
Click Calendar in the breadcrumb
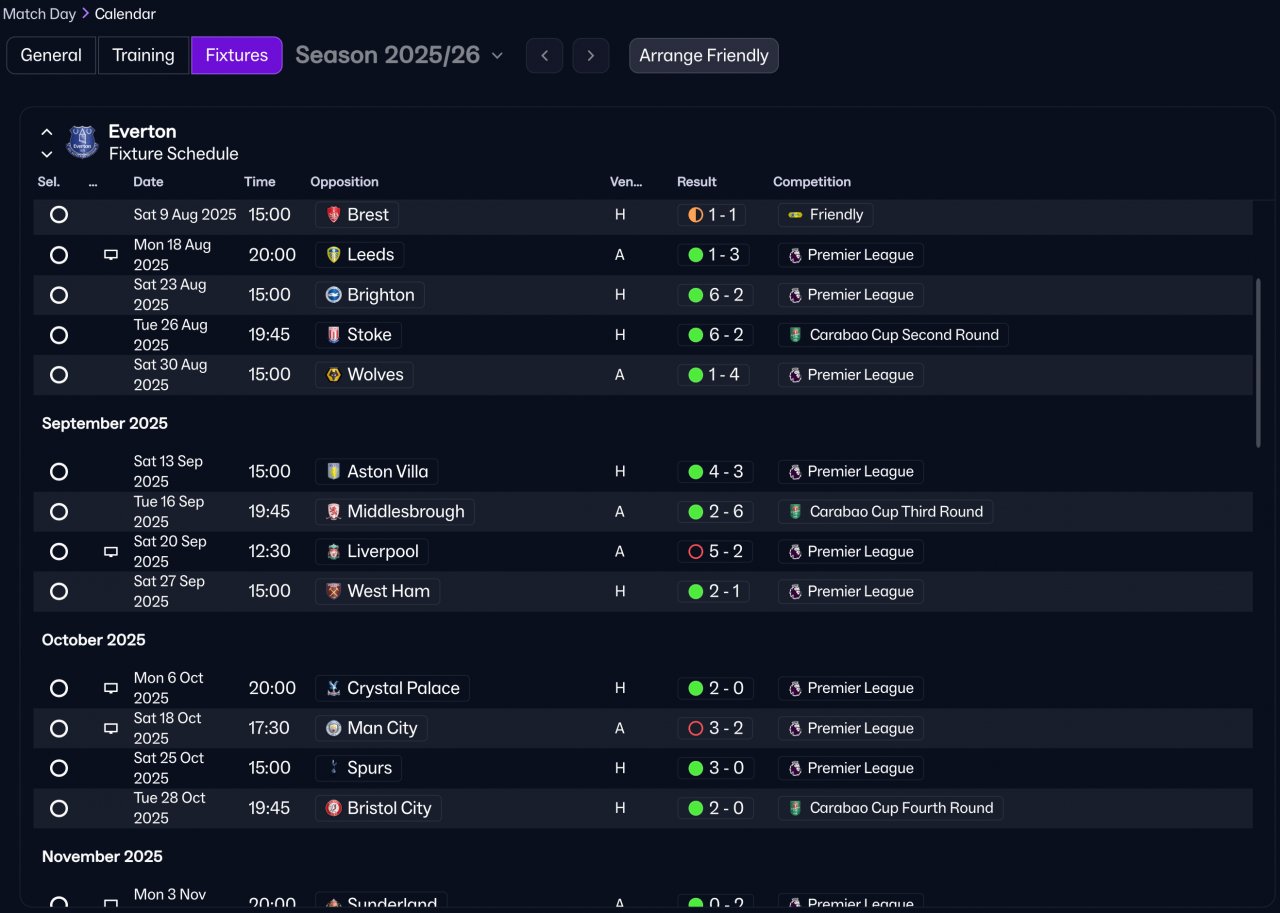[125, 14]
